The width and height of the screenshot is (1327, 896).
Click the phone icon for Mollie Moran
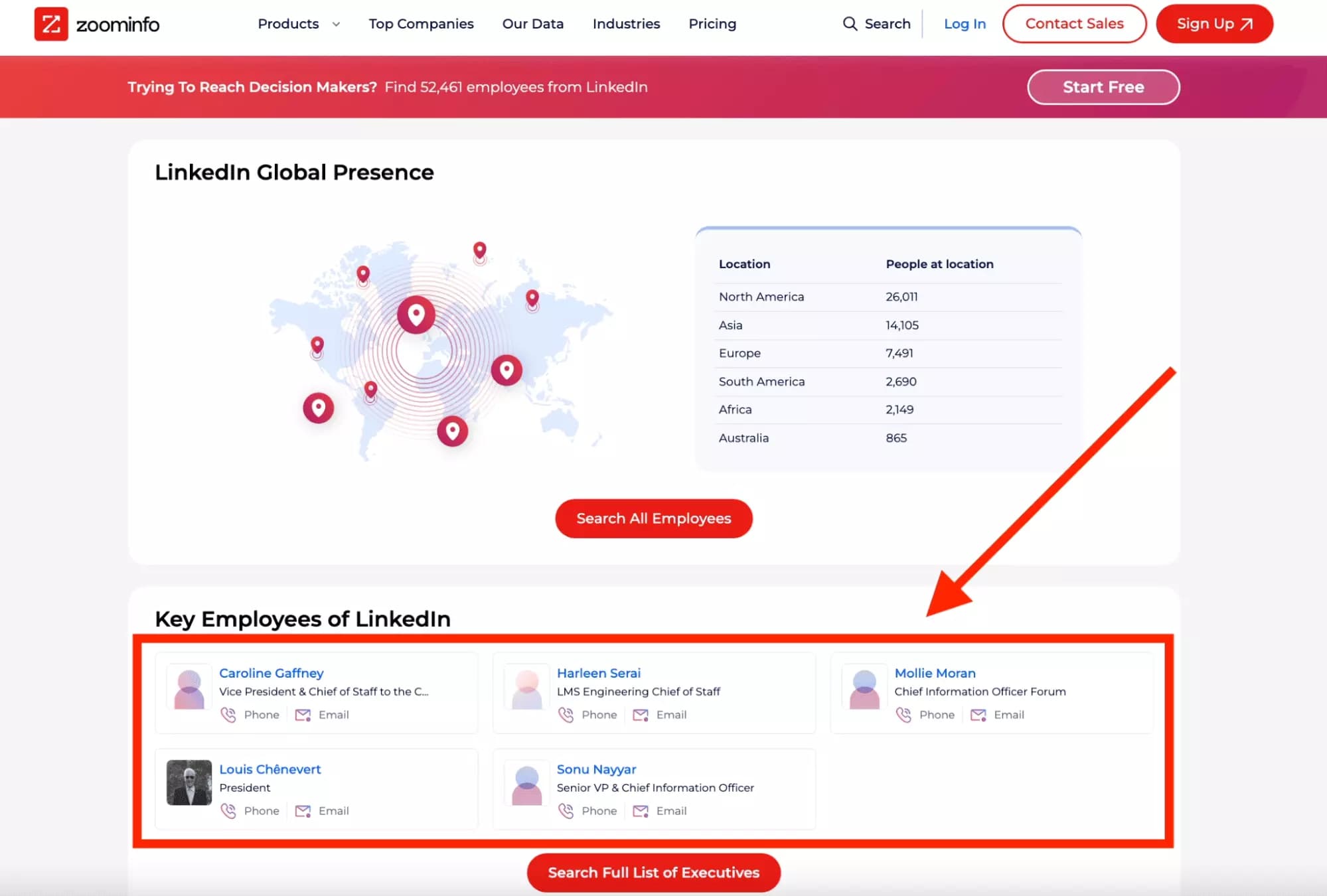point(905,715)
